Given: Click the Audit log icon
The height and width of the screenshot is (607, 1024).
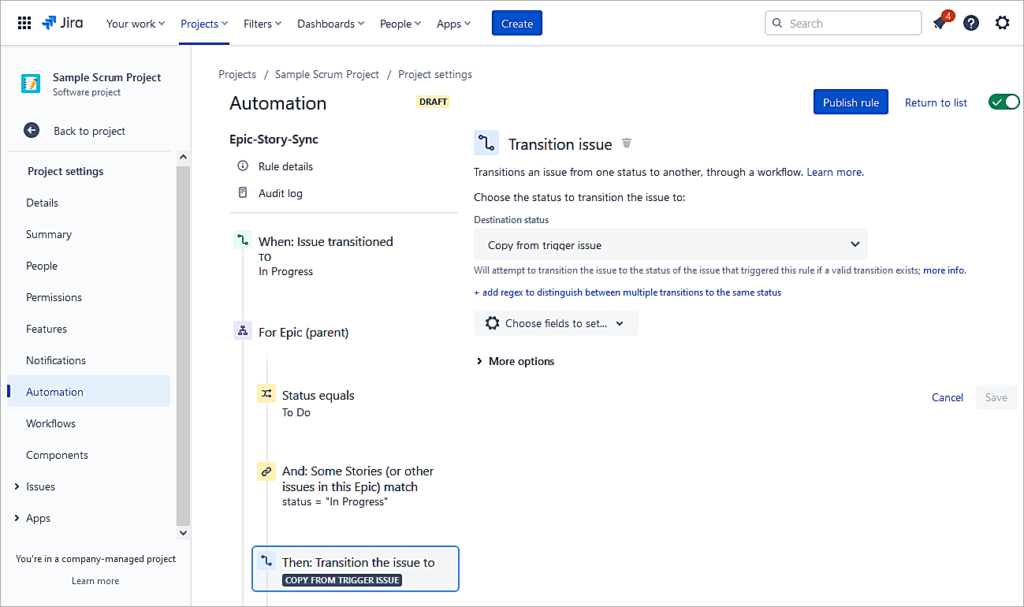Looking at the screenshot, I should tap(242, 193).
